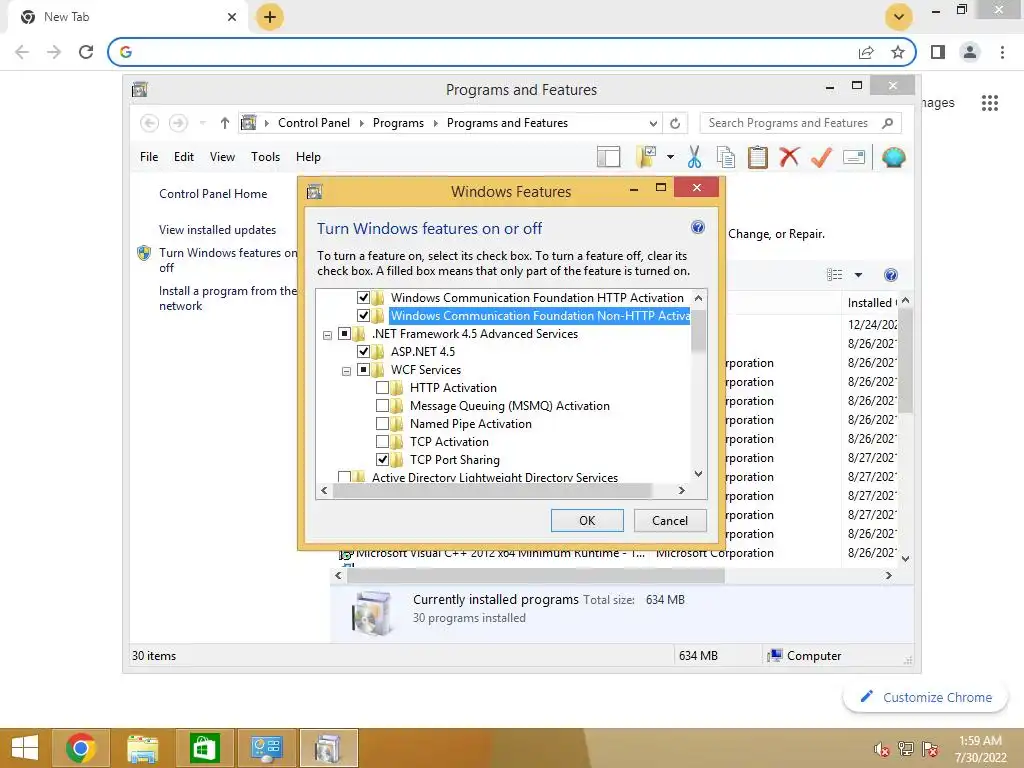The width and height of the screenshot is (1024, 768).
Task: Click OK in Windows Features
Action: [586, 520]
